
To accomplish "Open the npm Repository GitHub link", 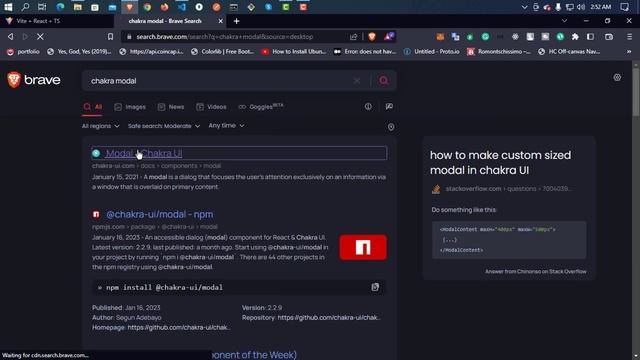I will click(x=329, y=318).
